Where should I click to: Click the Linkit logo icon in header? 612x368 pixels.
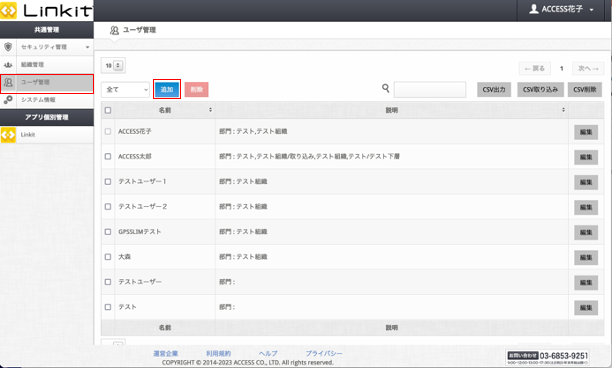8,10
